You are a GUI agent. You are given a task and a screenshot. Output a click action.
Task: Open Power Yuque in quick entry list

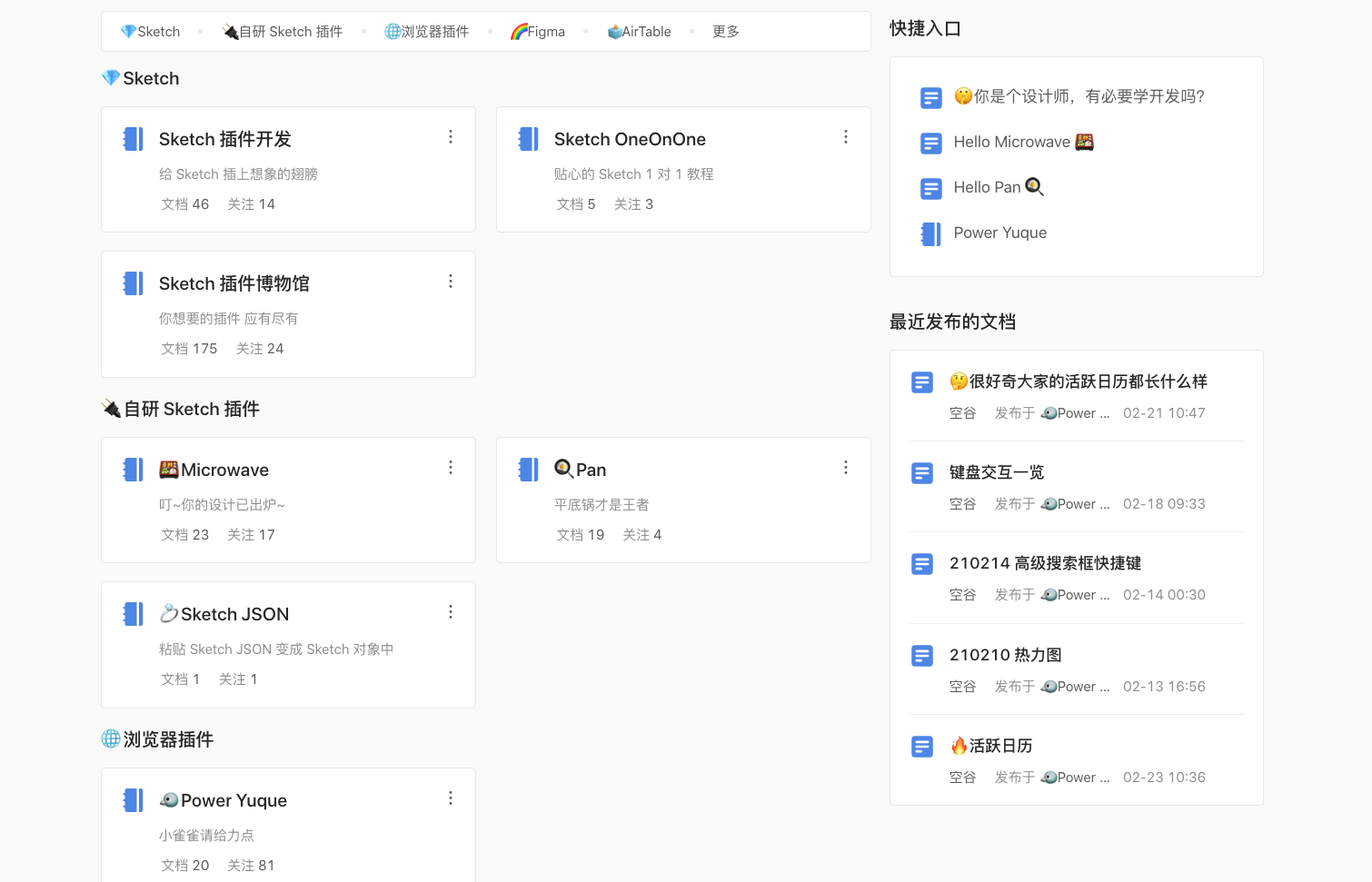pyautogui.click(x=1000, y=233)
